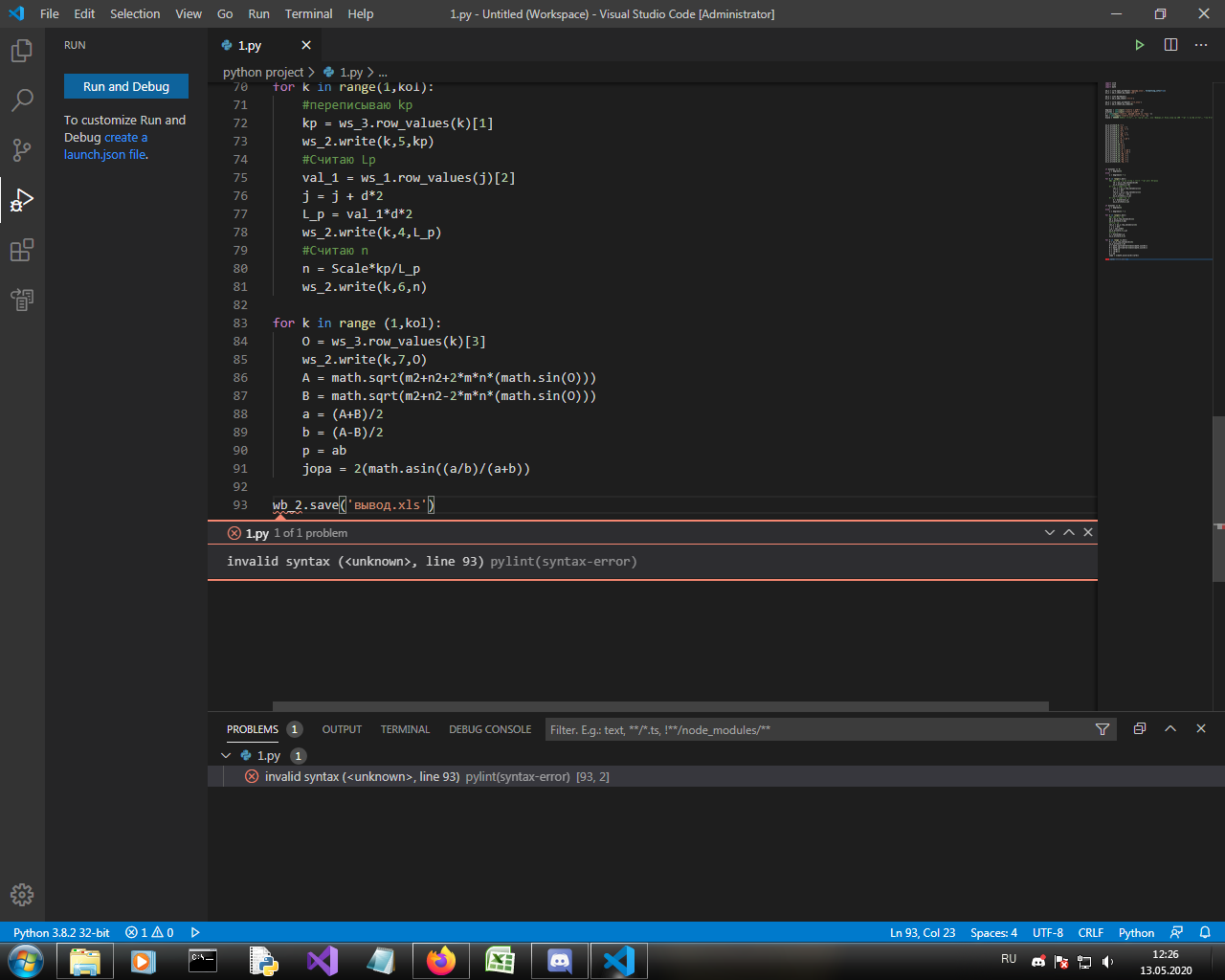Screen dimensions: 1225x980
Task: Open the feedback icon in status bar
Action: click(x=1177, y=932)
